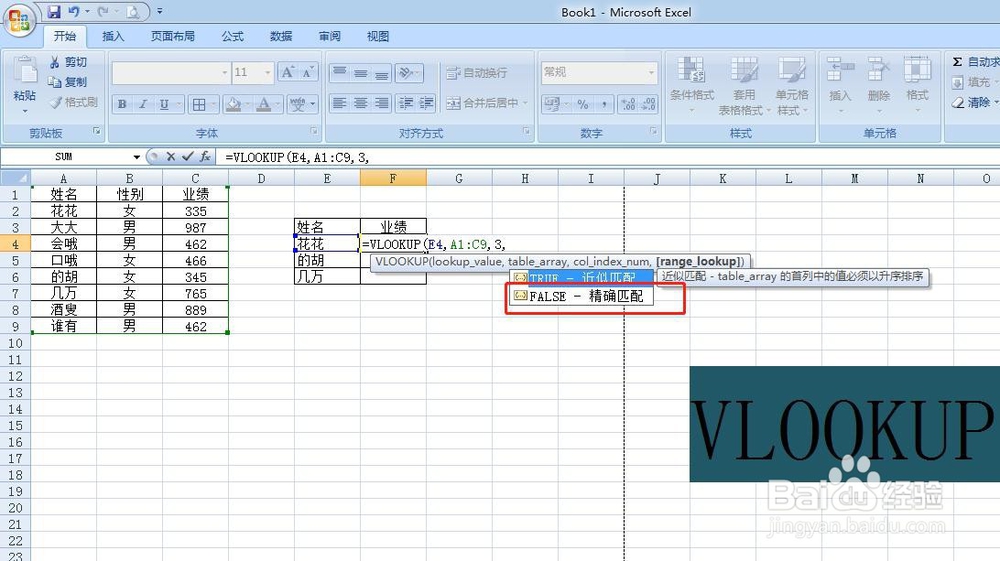Merge and center 合并后居中

click(x=482, y=103)
